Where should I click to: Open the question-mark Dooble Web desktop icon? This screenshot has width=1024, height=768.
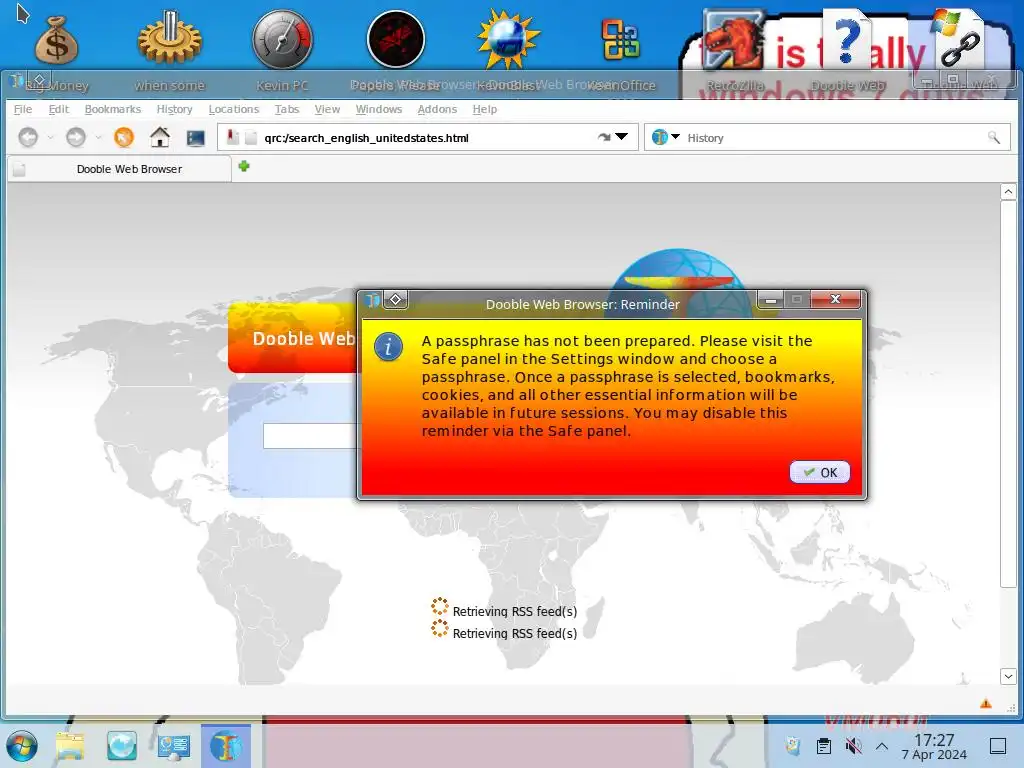[x=847, y=39]
